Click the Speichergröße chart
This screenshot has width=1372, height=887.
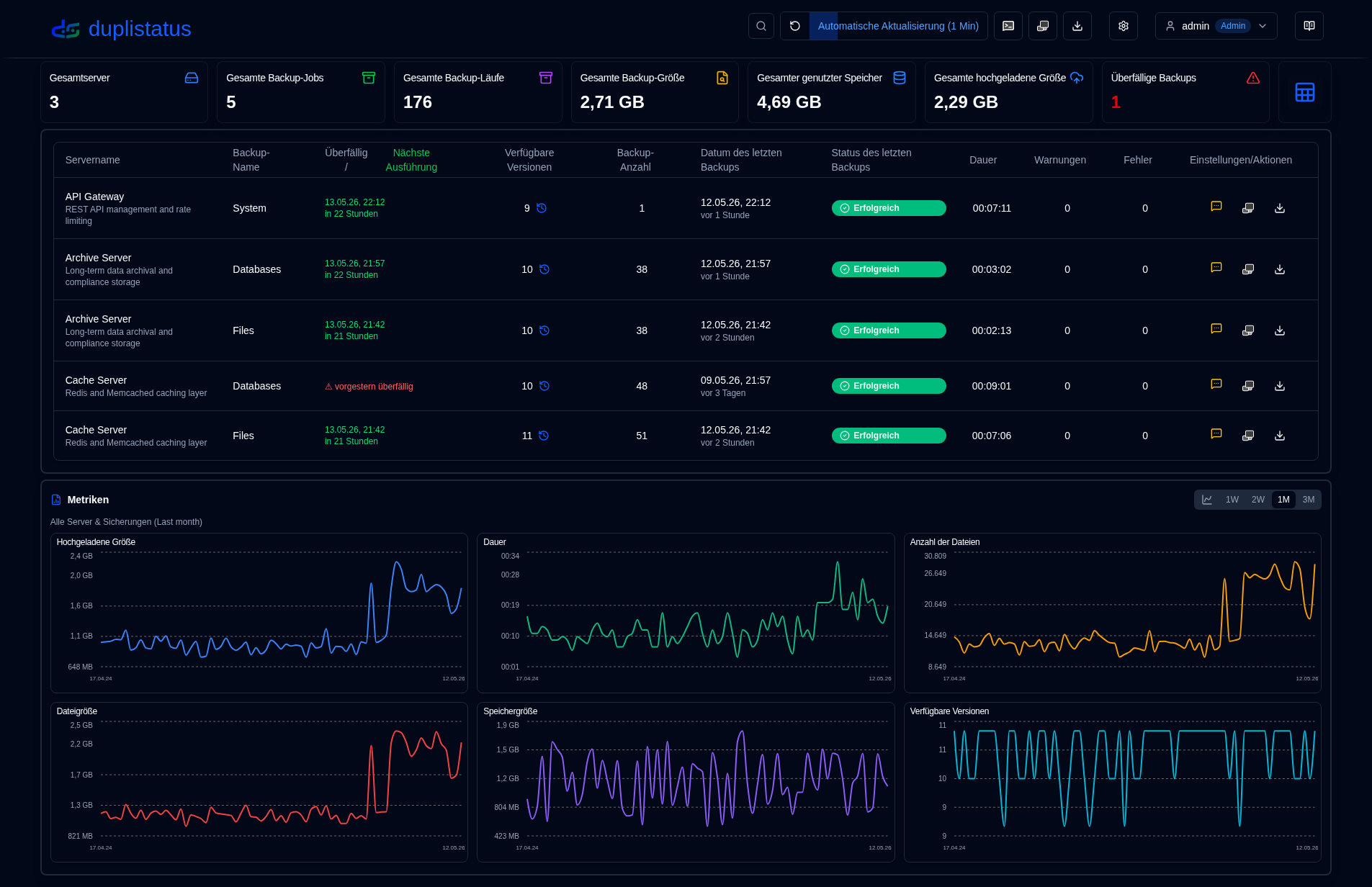pyautogui.click(x=686, y=782)
